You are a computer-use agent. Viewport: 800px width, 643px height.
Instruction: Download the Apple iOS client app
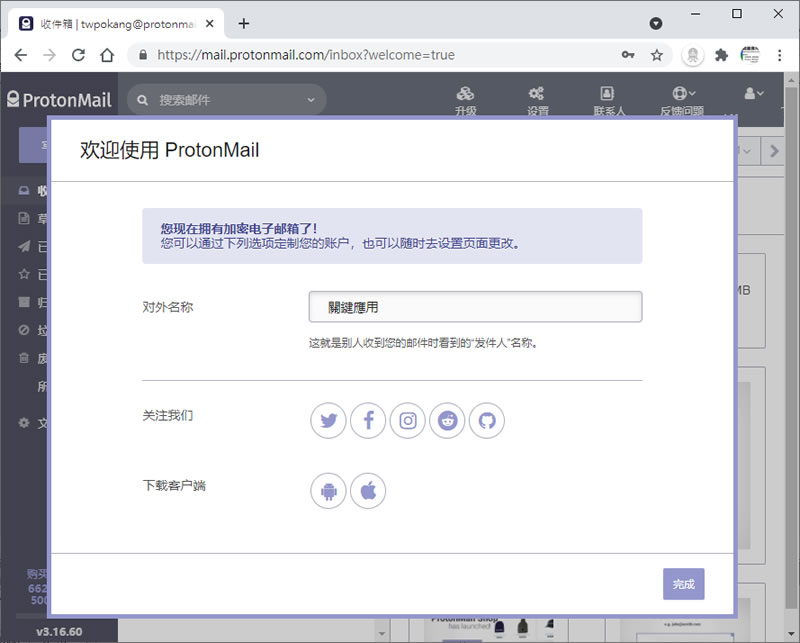click(x=368, y=491)
